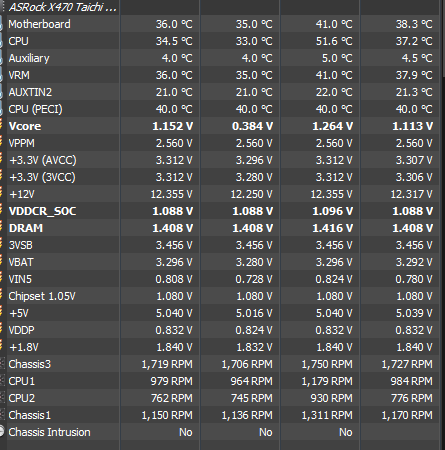Select the VIN5 sensor label

(20, 279)
